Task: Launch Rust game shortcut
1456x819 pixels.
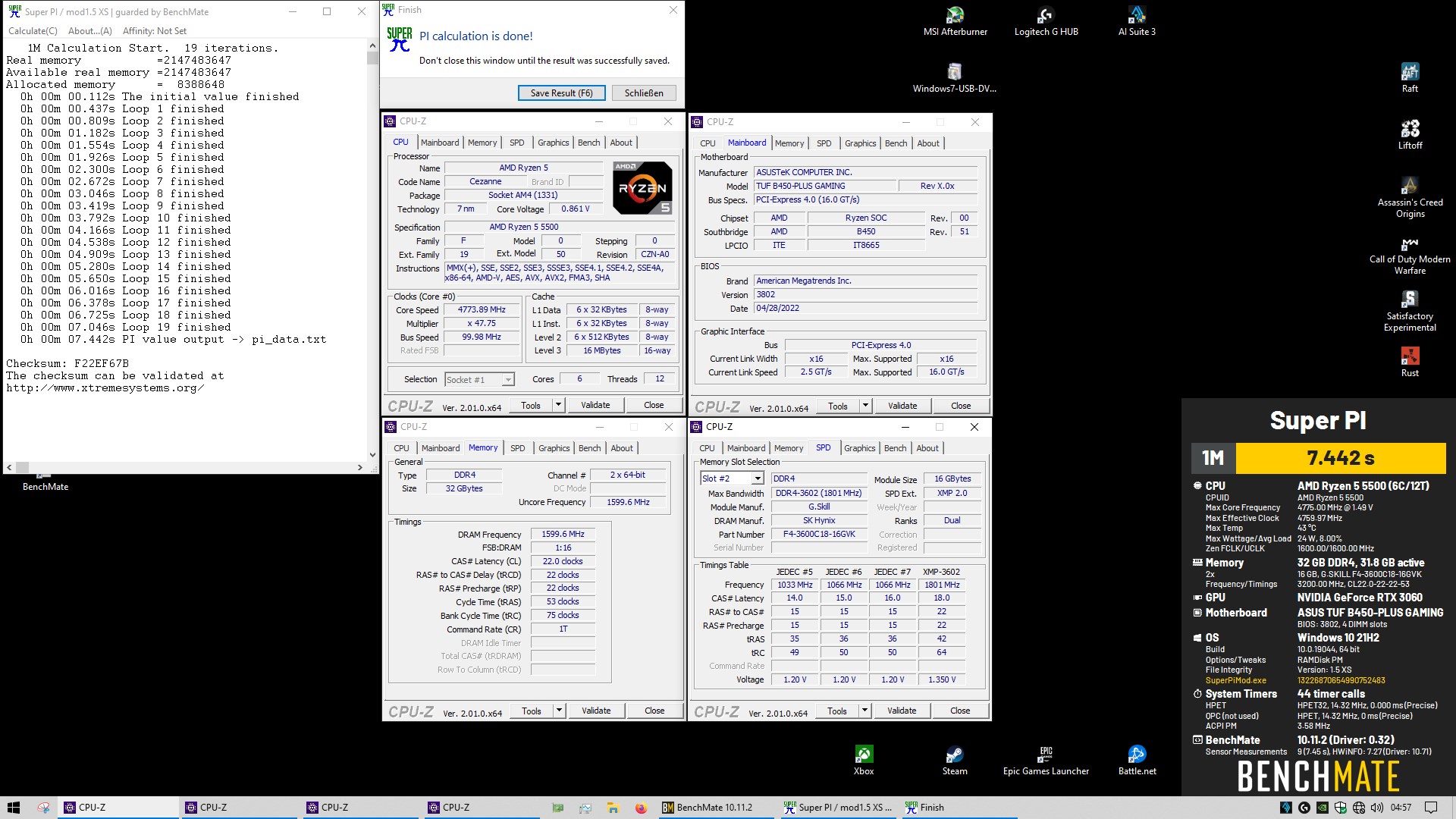Action: pos(1410,362)
